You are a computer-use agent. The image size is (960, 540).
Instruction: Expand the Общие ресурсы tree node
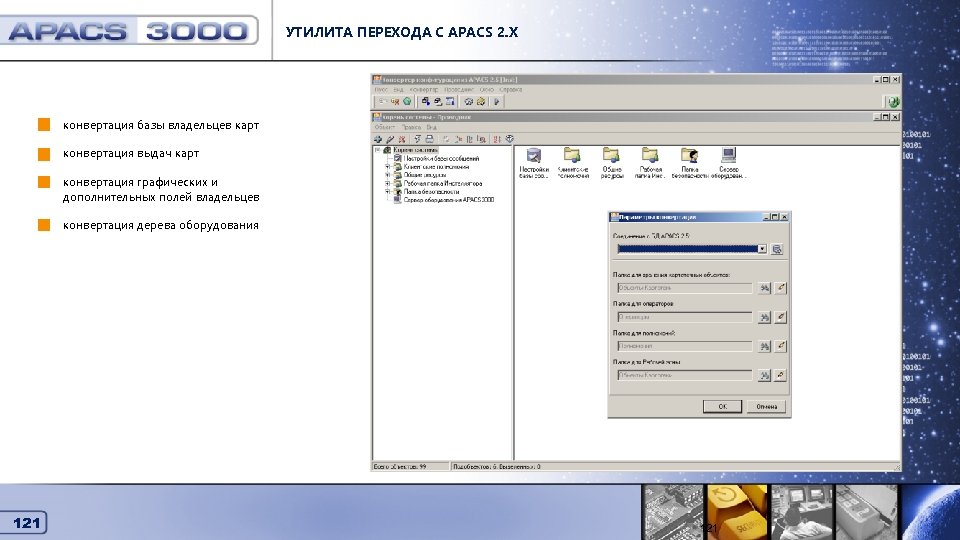point(387,175)
